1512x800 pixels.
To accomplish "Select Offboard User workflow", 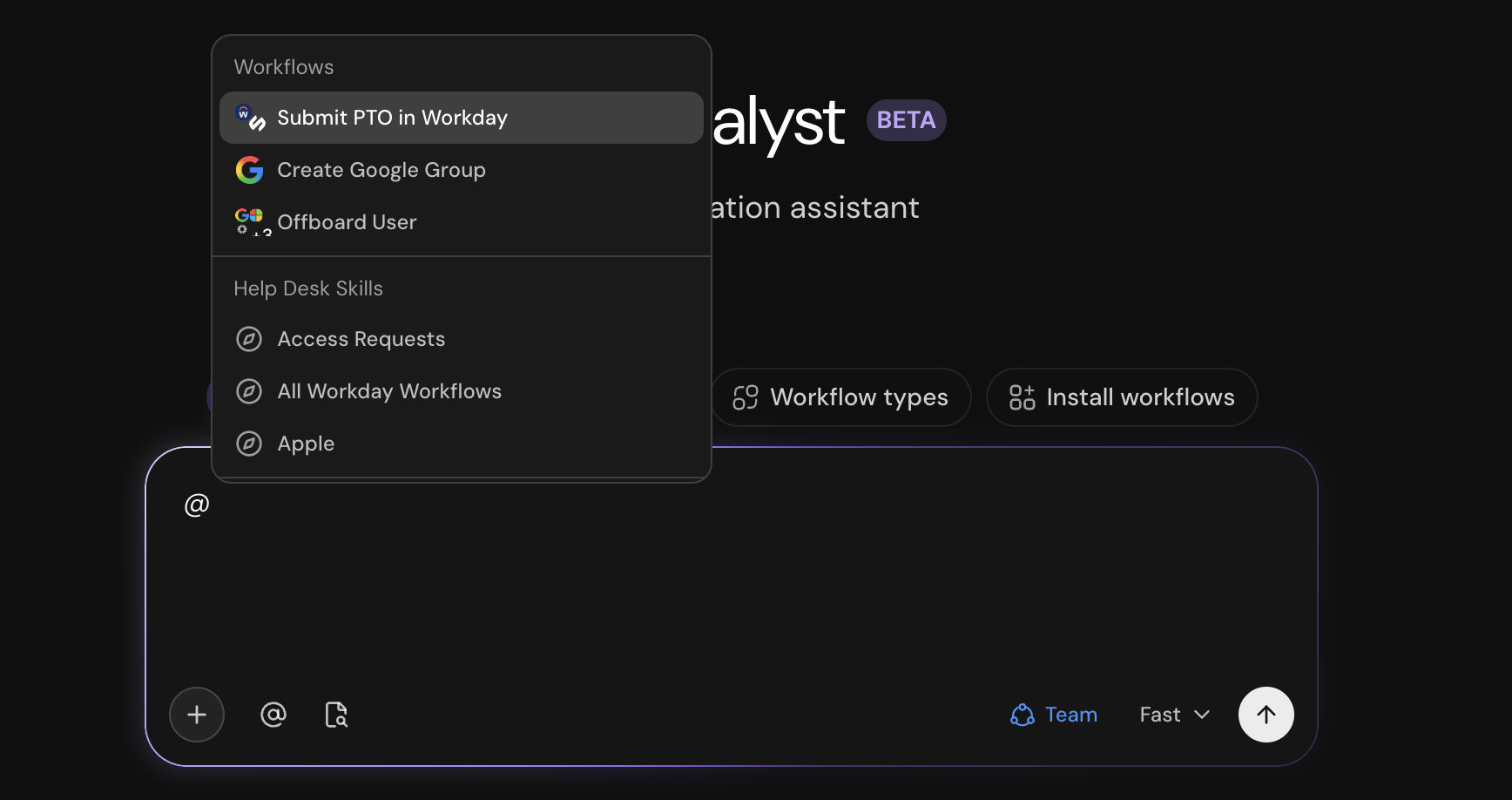I will (462, 222).
